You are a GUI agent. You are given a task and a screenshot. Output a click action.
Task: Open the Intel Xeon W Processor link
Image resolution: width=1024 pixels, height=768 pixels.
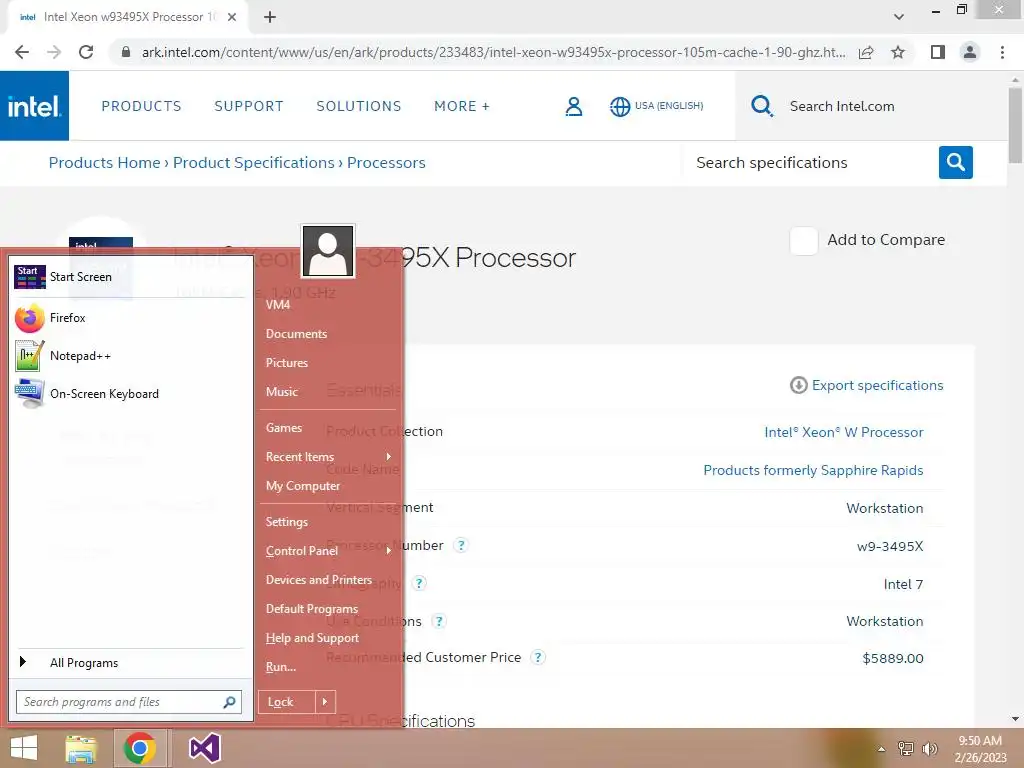(844, 432)
